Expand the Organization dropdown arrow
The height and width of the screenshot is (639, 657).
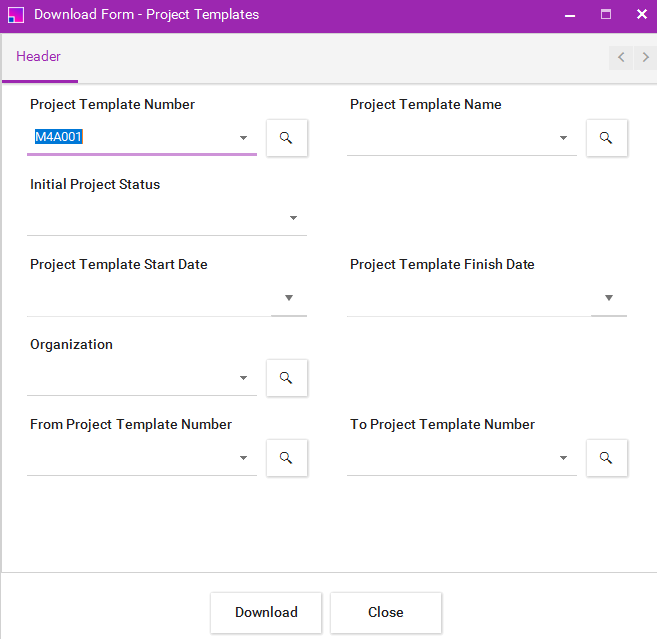coord(244,378)
